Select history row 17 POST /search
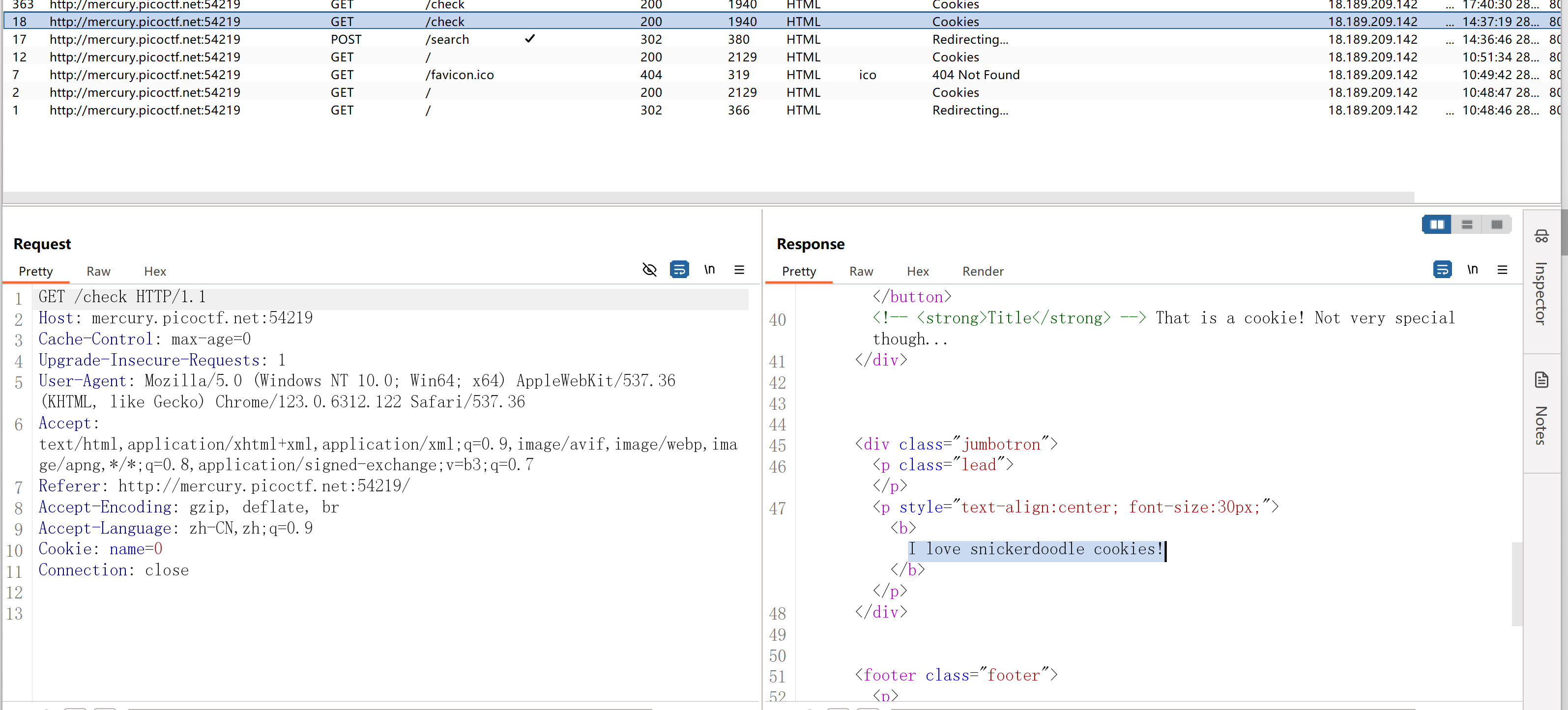1568x710 pixels. coord(782,39)
